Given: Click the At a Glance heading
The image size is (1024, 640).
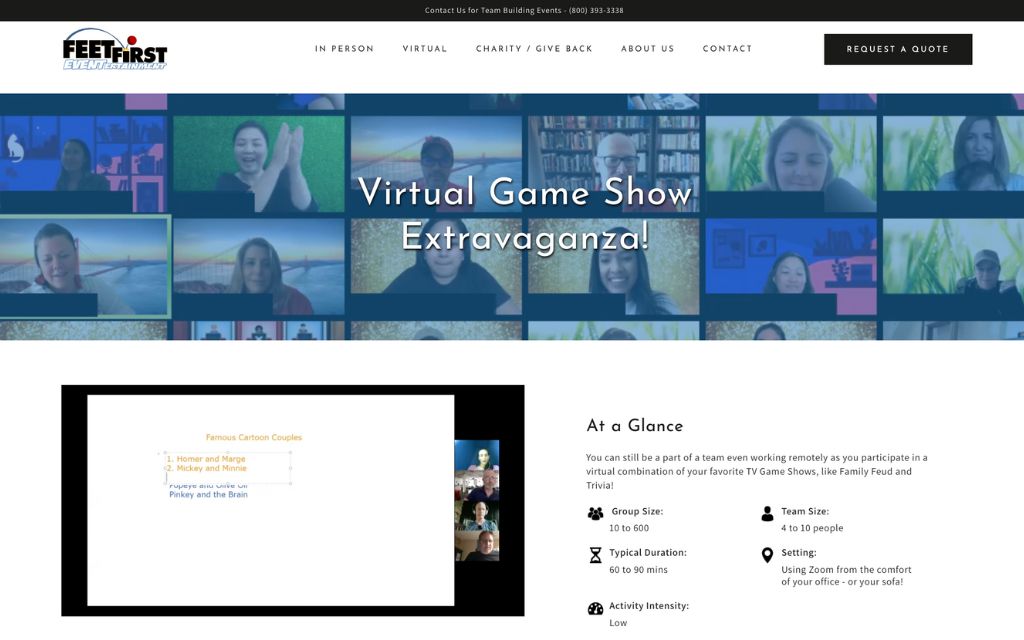Looking at the screenshot, I should click(x=634, y=426).
